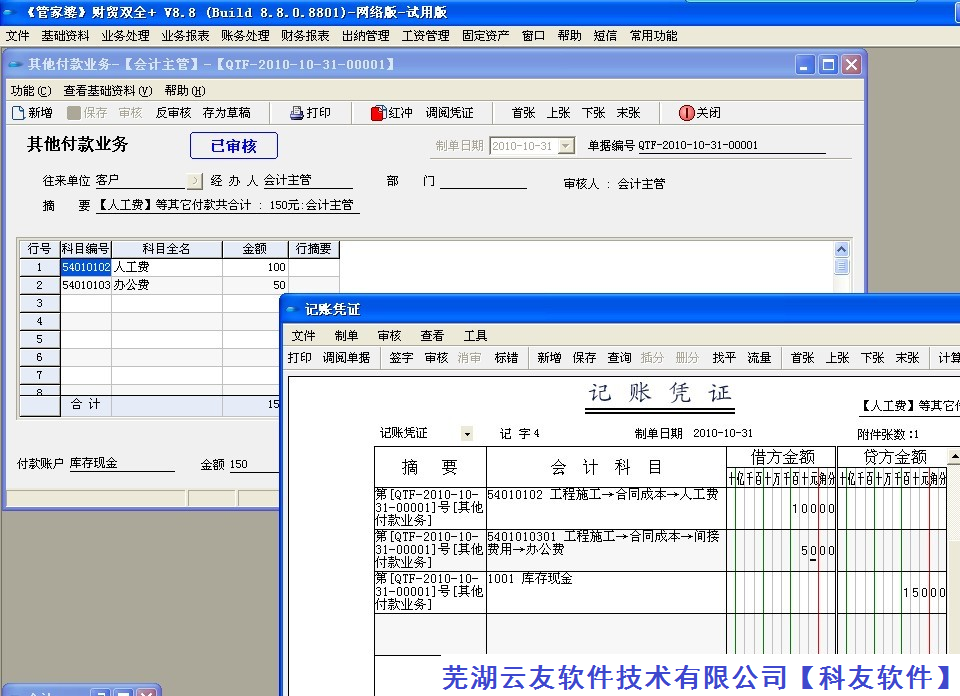
Task: Click 反审核 in the payment toolbar
Action: [173, 113]
